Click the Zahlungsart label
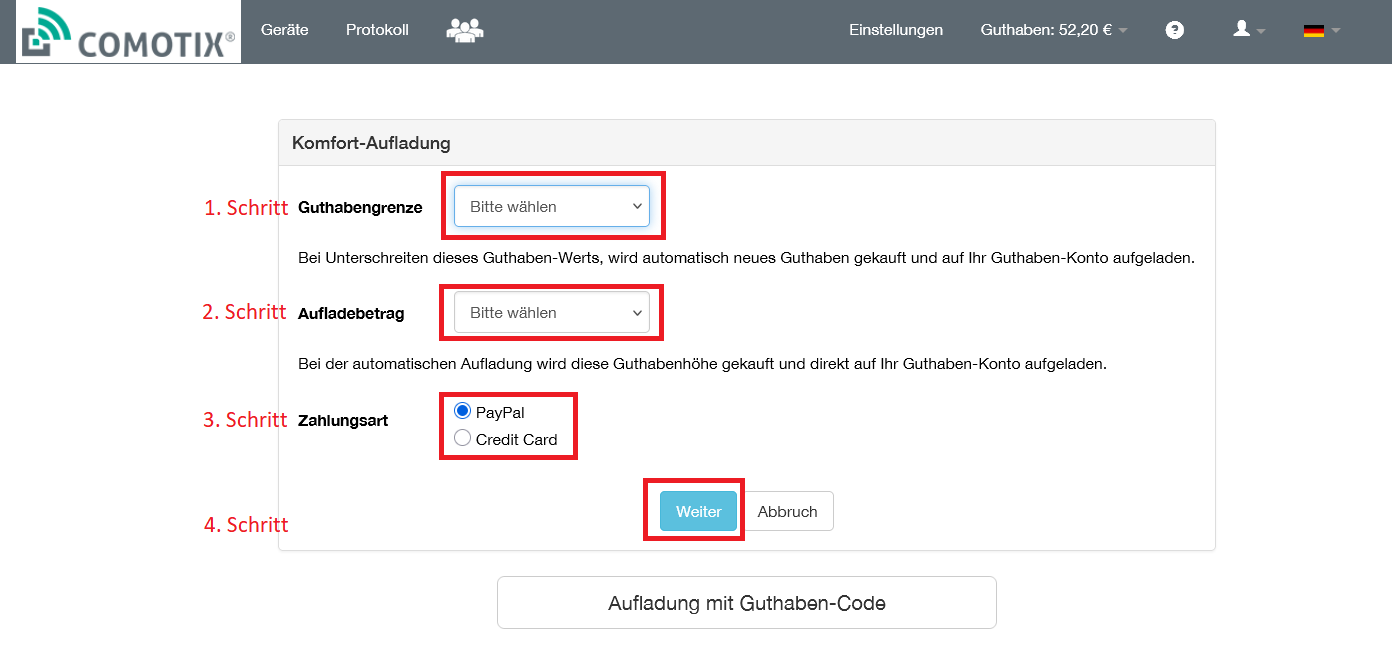The height and width of the screenshot is (662, 1392). (343, 421)
